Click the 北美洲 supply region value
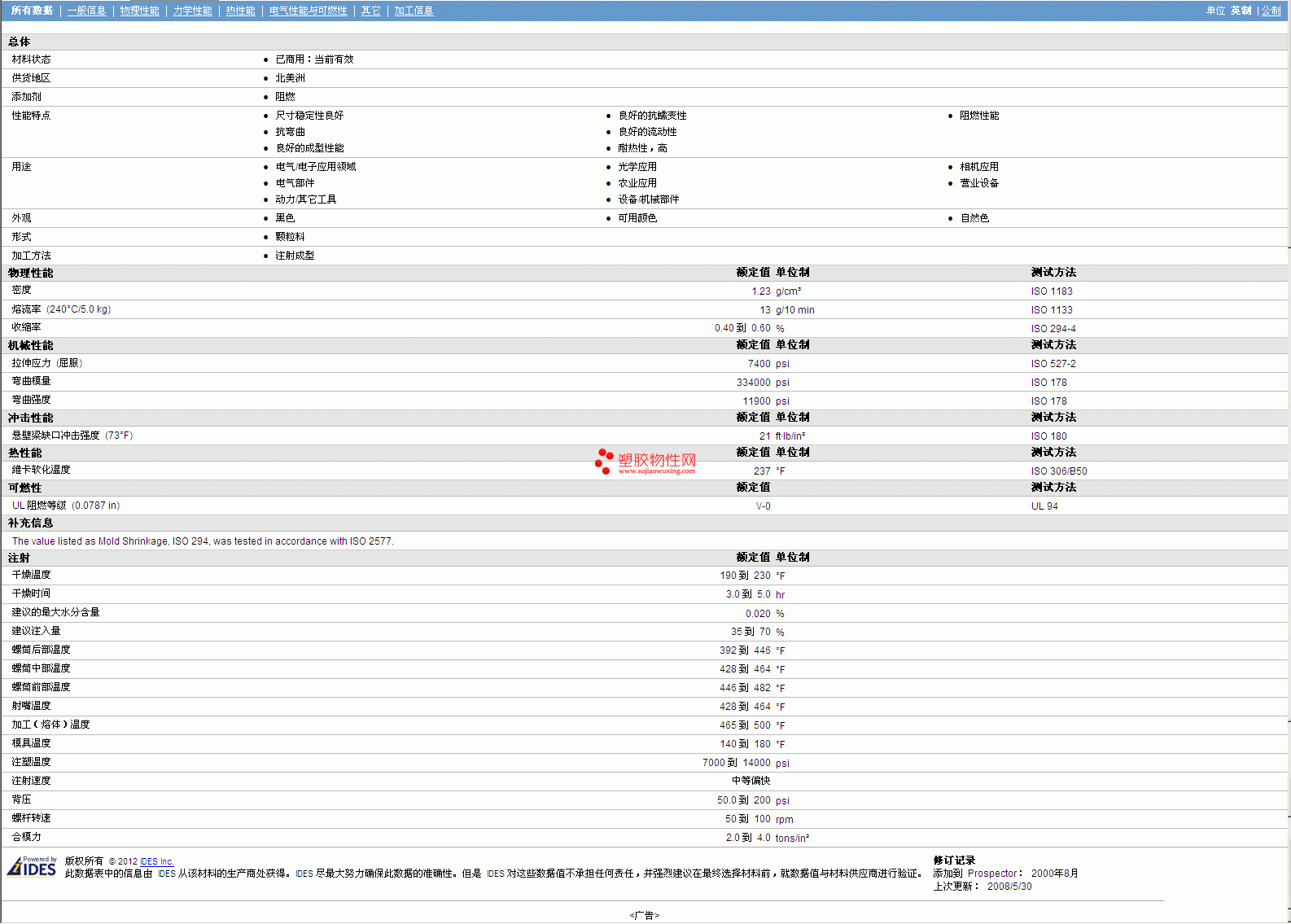This screenshot has height=924, width=1291. [290, 78]
